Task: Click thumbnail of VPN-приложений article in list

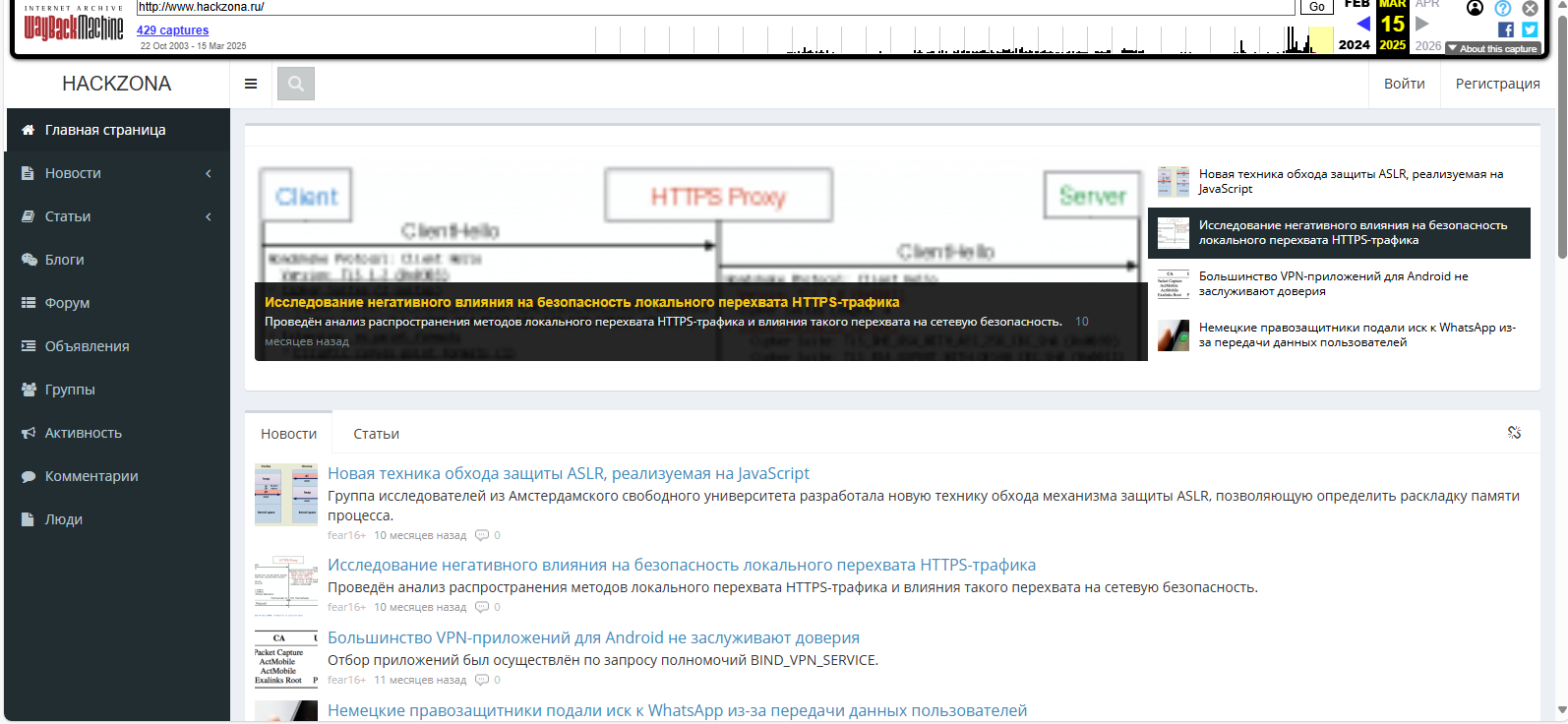Action: pos(286,659)
